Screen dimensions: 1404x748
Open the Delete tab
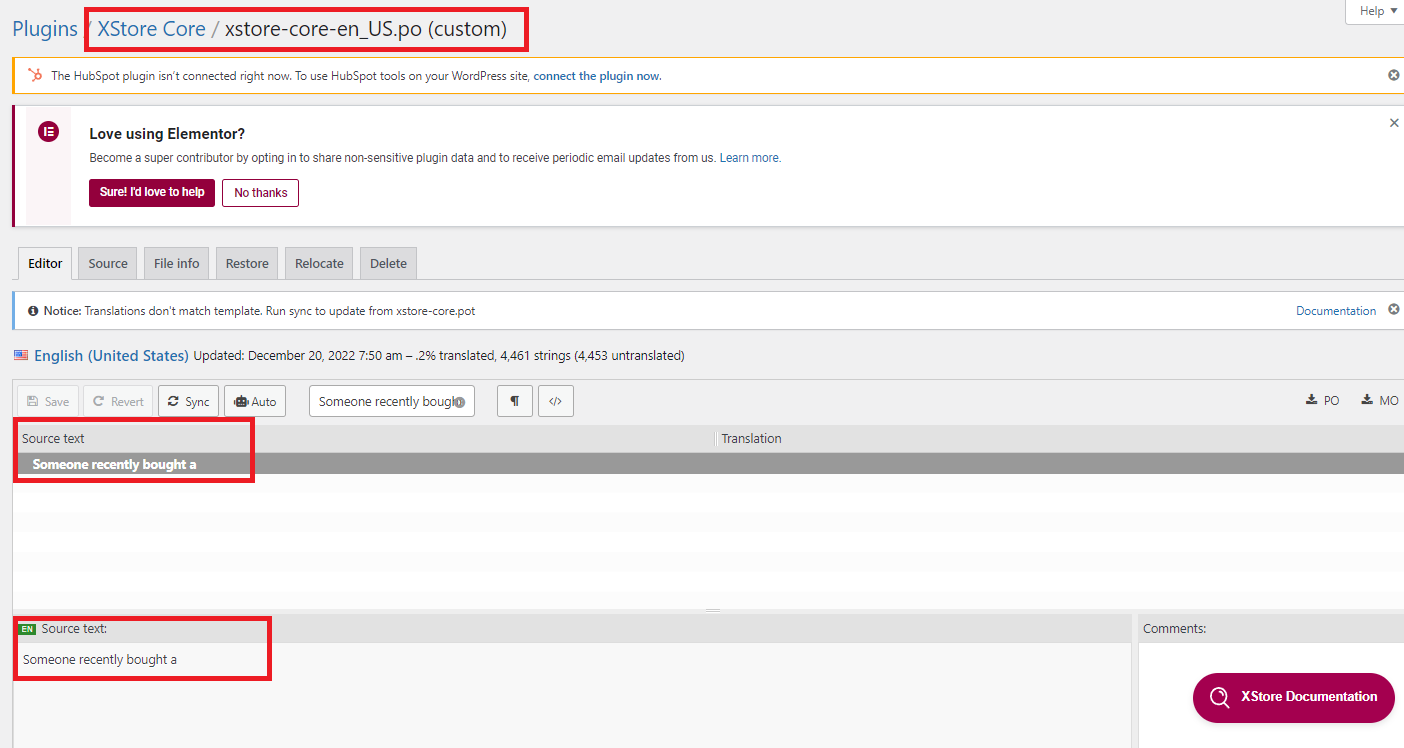pos(388,263)
